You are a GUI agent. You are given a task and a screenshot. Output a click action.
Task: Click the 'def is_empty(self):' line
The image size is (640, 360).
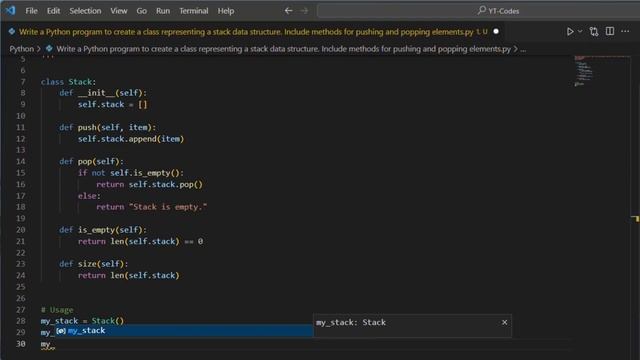tap(103, 230)
